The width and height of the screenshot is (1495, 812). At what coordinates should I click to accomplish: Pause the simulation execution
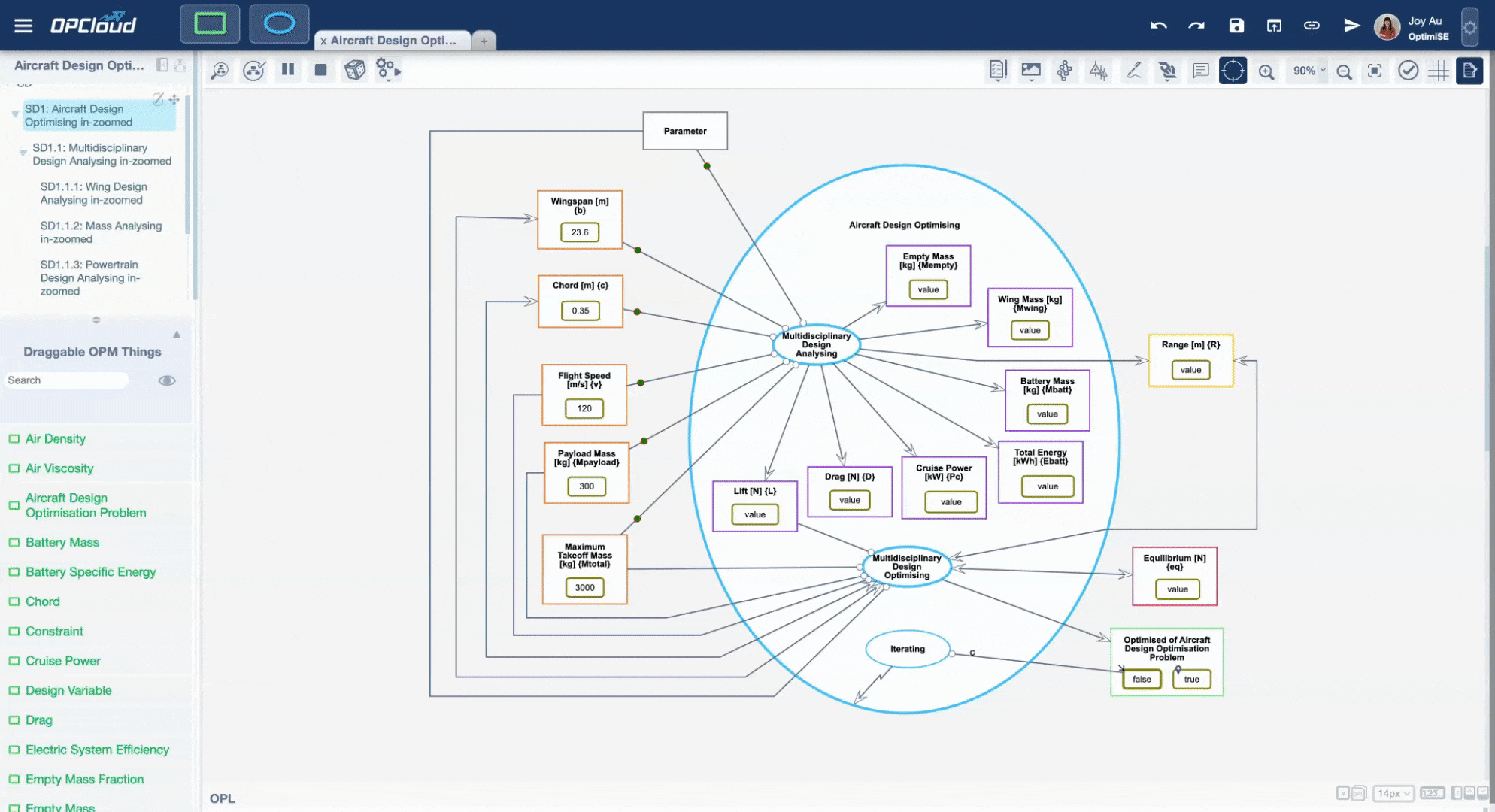[x=287, y=70]
